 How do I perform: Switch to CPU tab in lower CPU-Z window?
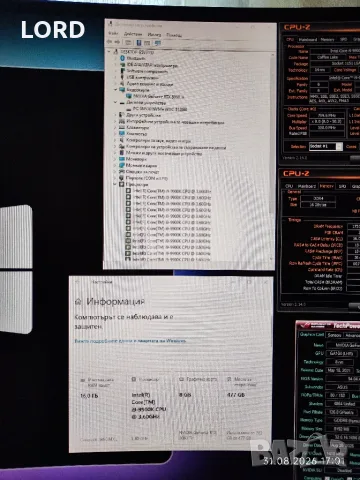289,186
